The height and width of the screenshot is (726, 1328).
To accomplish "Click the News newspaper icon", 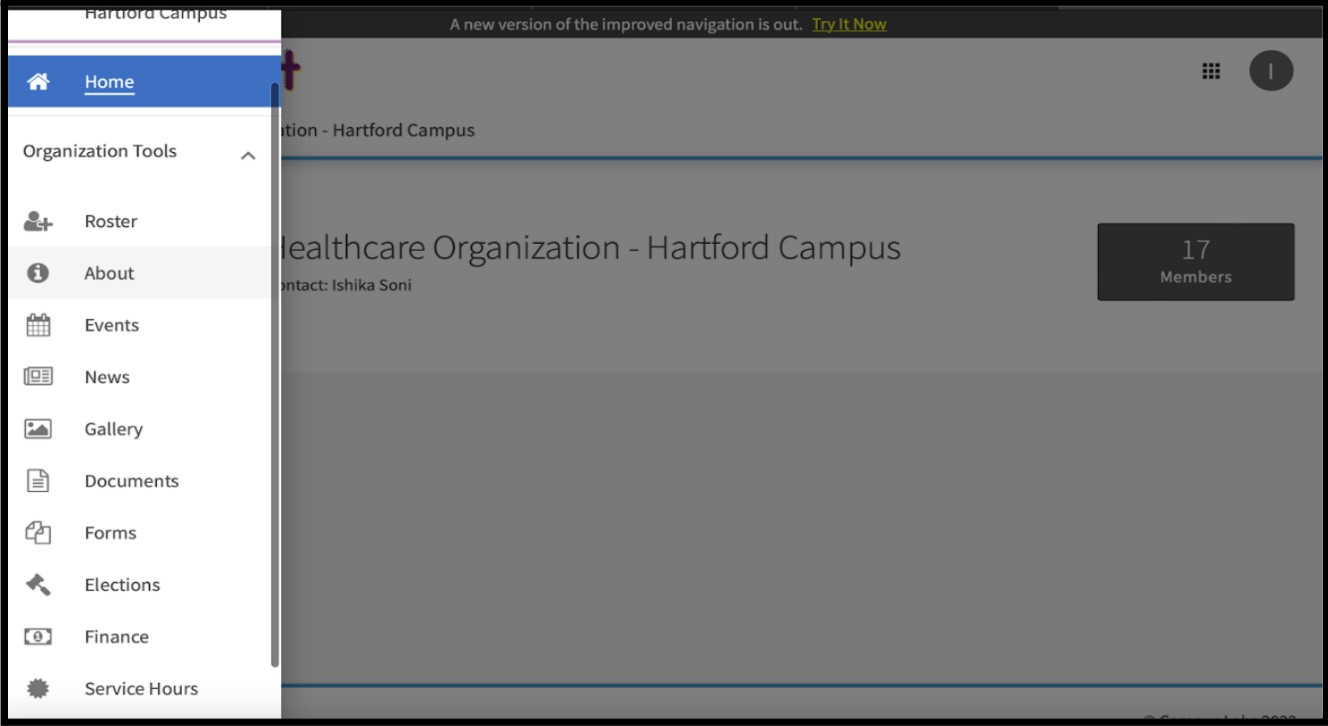I will click(x=38, y=377).
